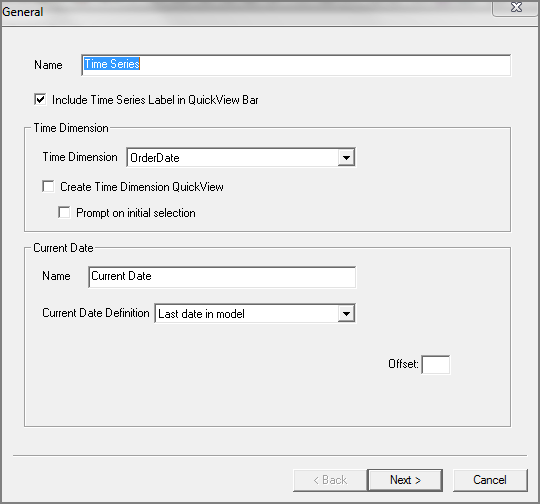Screen dimensions: 540x504
Task: Toggle Include Time Series Label in QuickView Bar
Action: (40, 100)
